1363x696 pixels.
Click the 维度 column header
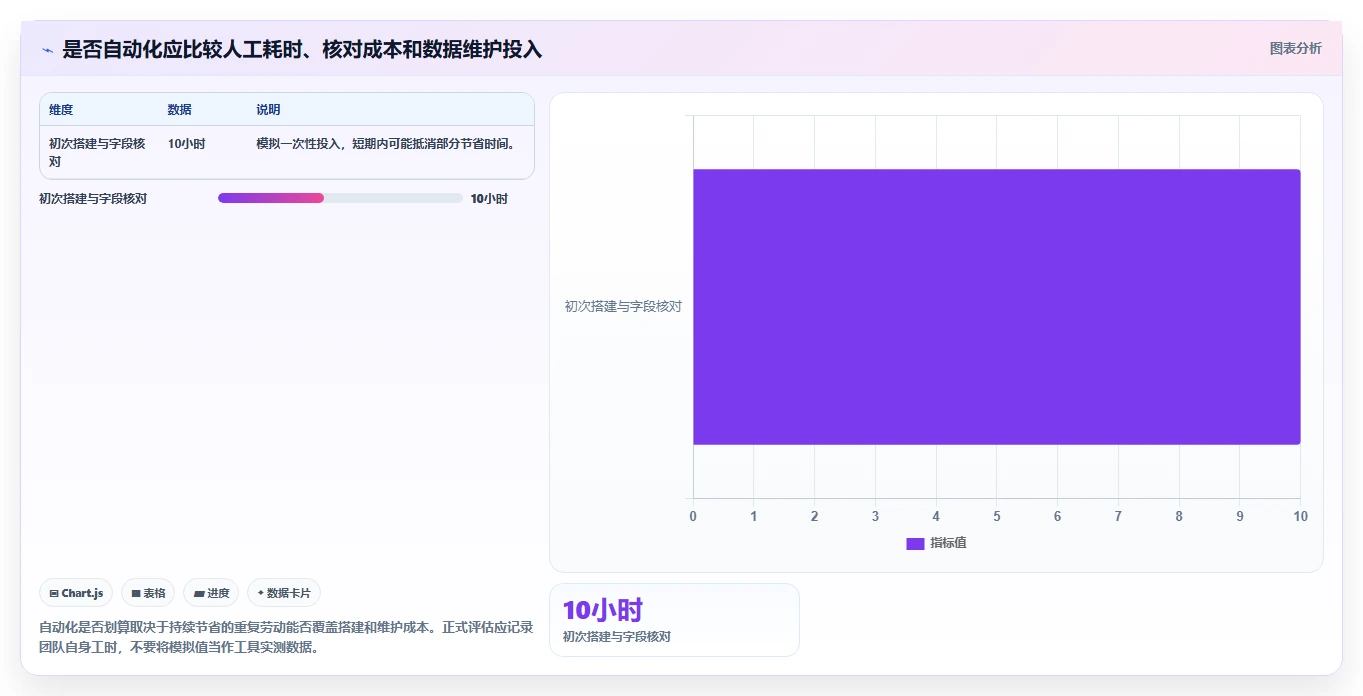point(61,110)
